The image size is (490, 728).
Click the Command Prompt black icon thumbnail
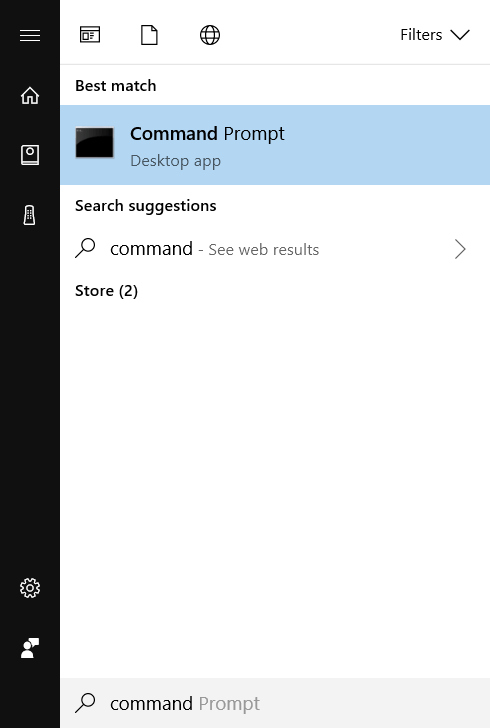[x=95, y=143]
